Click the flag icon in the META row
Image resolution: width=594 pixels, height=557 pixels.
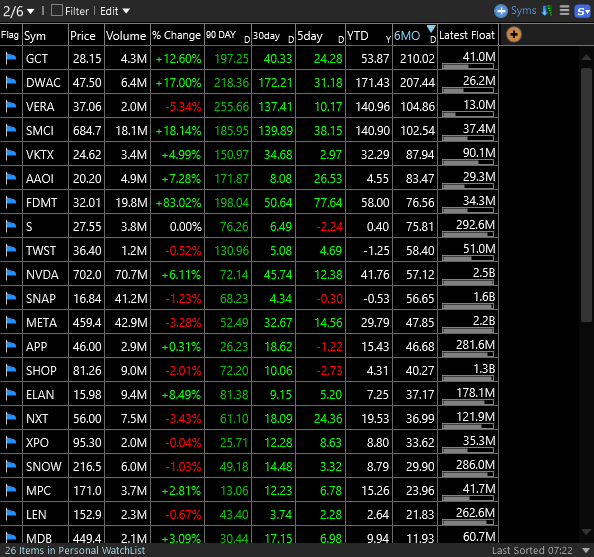(x=11, y=322)
